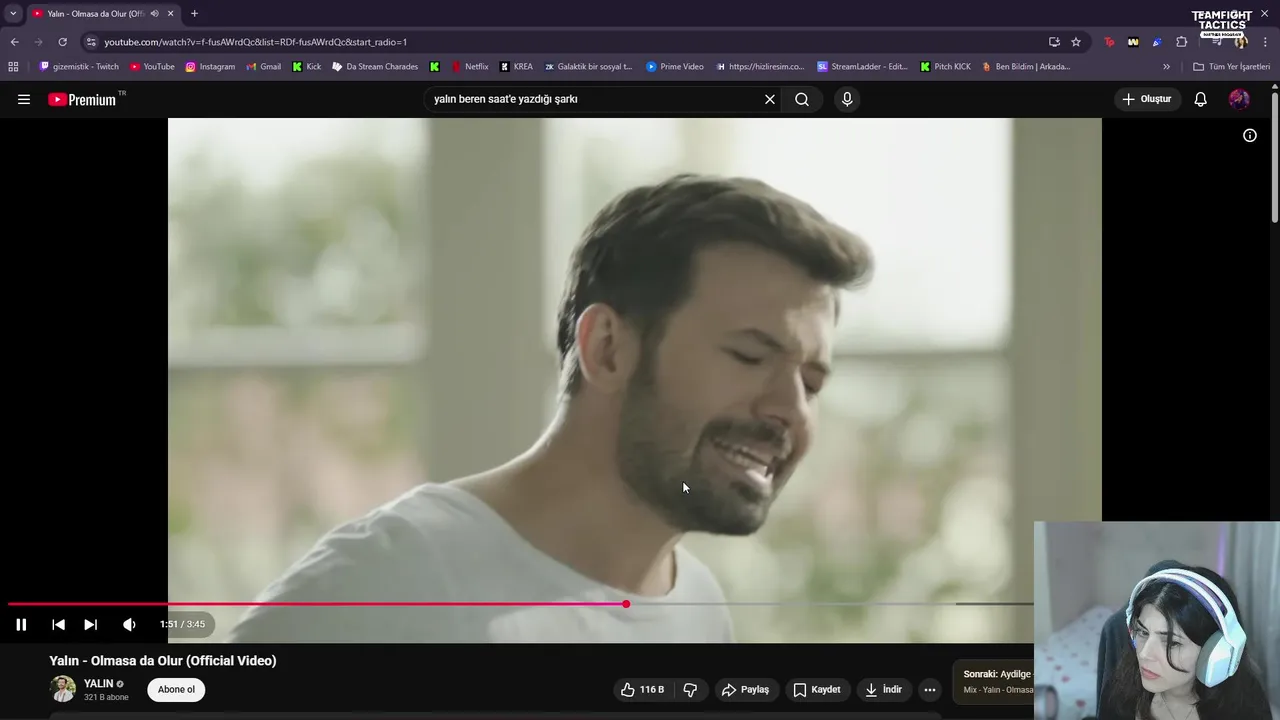Screen dimensions: 1280x720
Task: Open the apps grid in bookmarks bar
Action: point(13,67)
